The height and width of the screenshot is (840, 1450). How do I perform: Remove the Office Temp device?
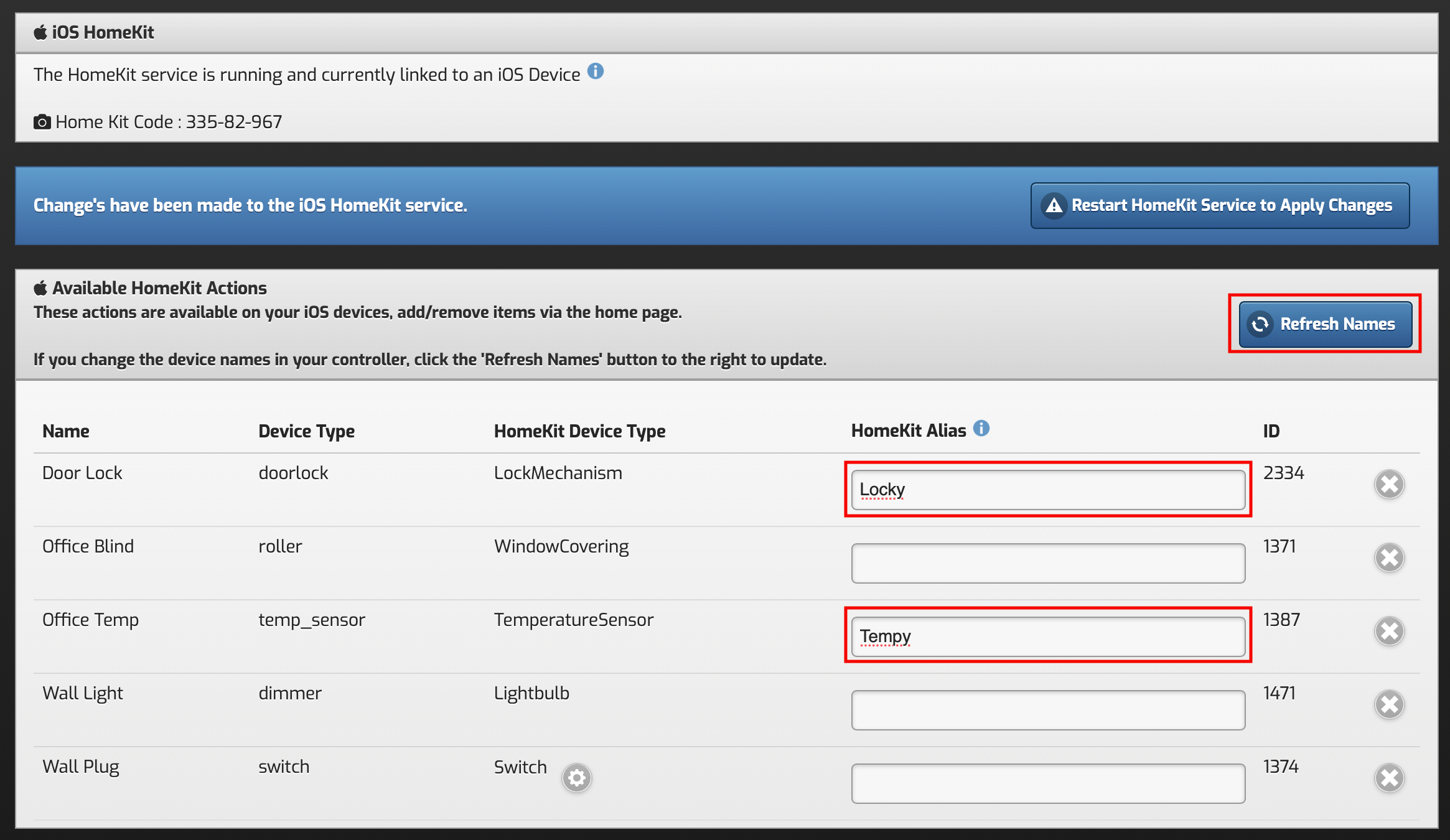[x=1389, y=632]
